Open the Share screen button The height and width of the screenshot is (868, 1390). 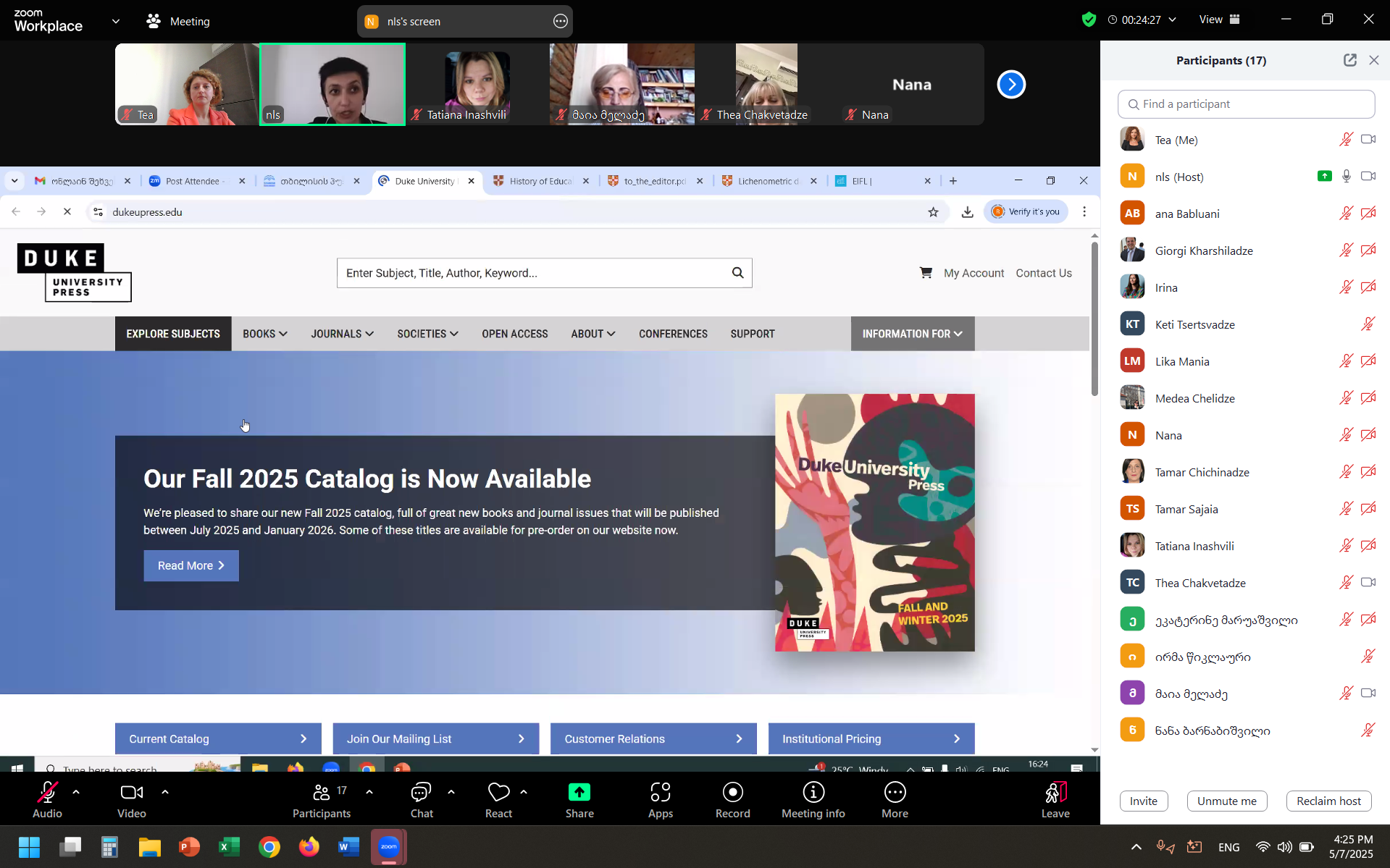pos(579,800)
